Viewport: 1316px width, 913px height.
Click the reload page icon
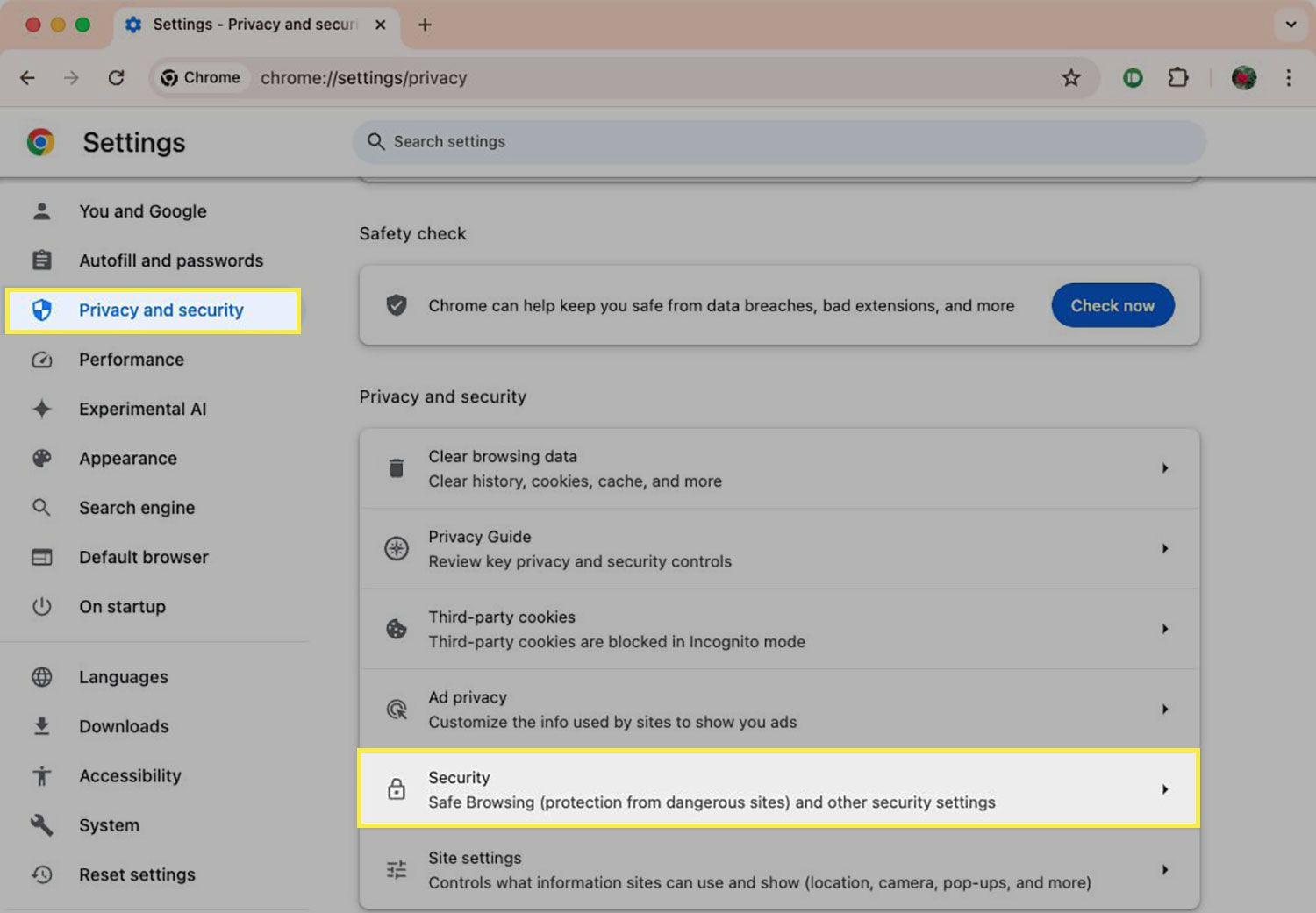(x=116, y=78)
